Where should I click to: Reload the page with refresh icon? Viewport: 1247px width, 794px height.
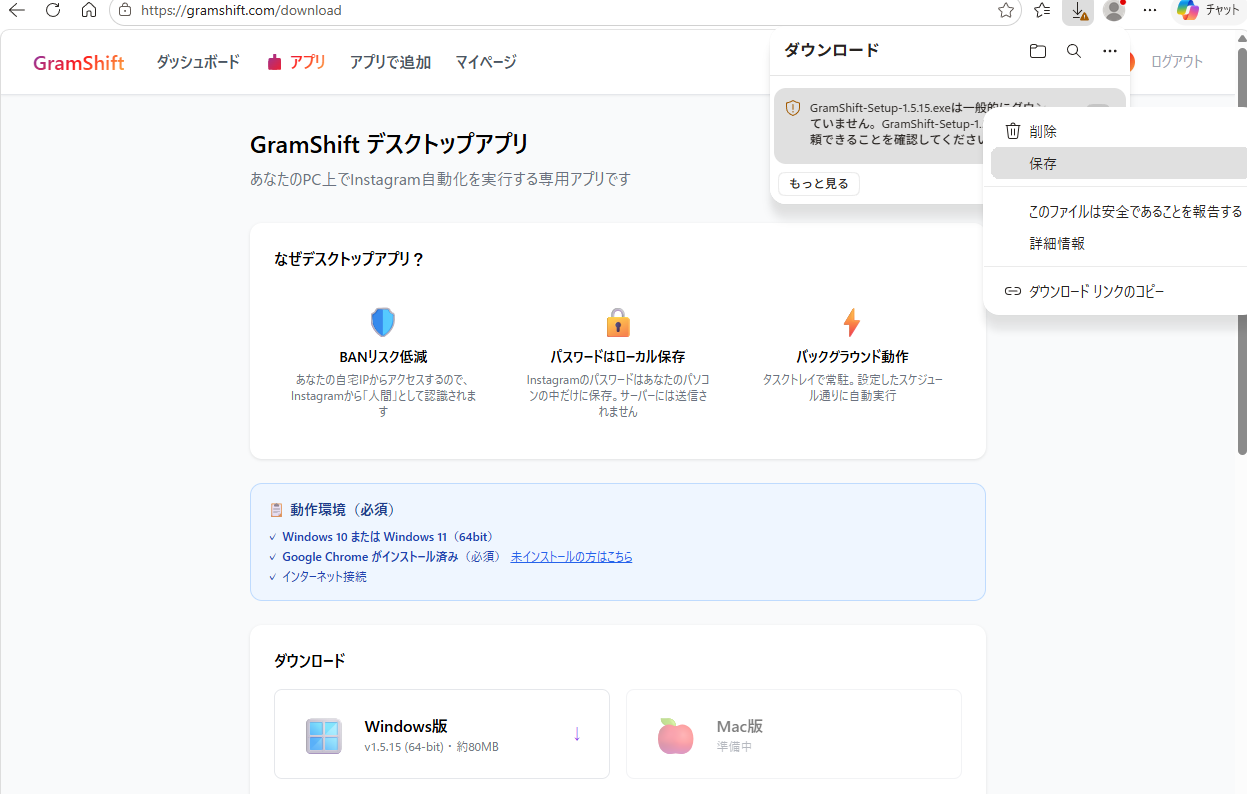(53, 10)
